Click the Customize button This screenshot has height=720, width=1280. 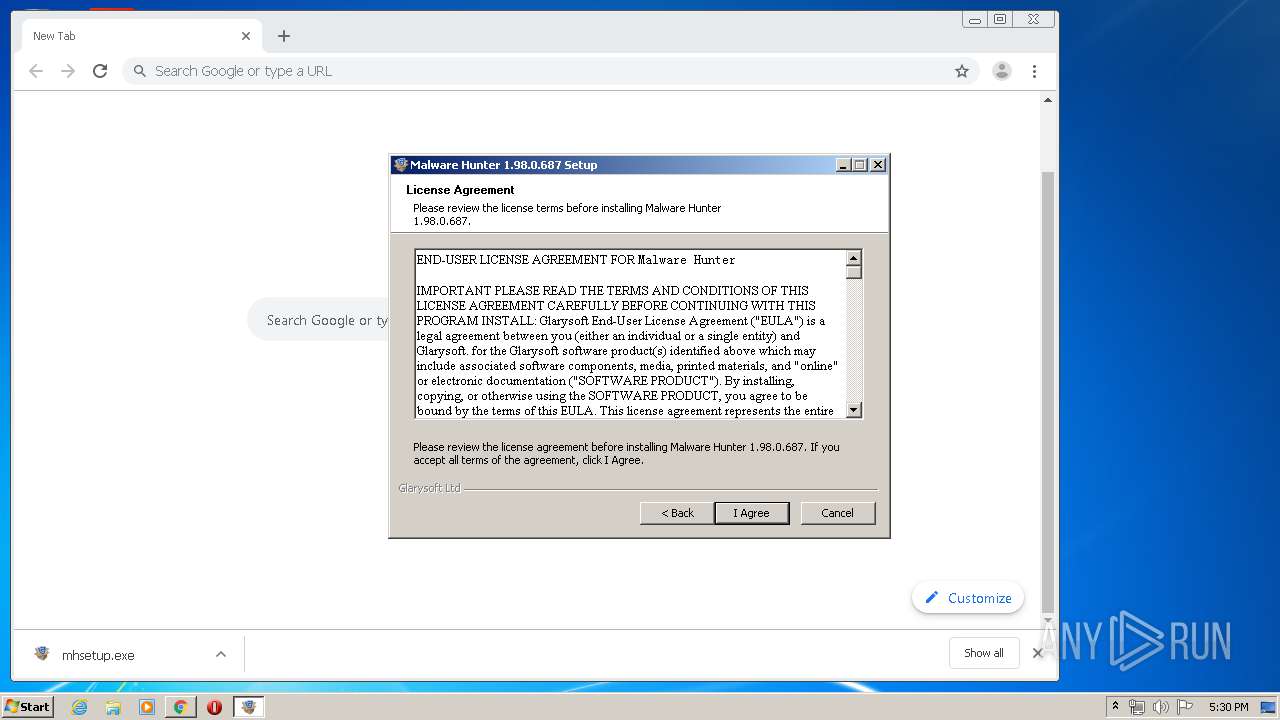pos(968,598)
